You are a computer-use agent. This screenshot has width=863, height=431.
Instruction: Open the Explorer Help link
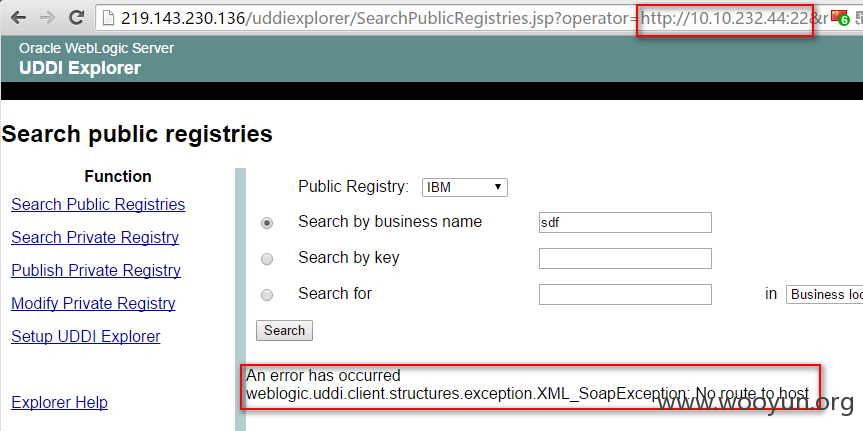pos(59,402)
